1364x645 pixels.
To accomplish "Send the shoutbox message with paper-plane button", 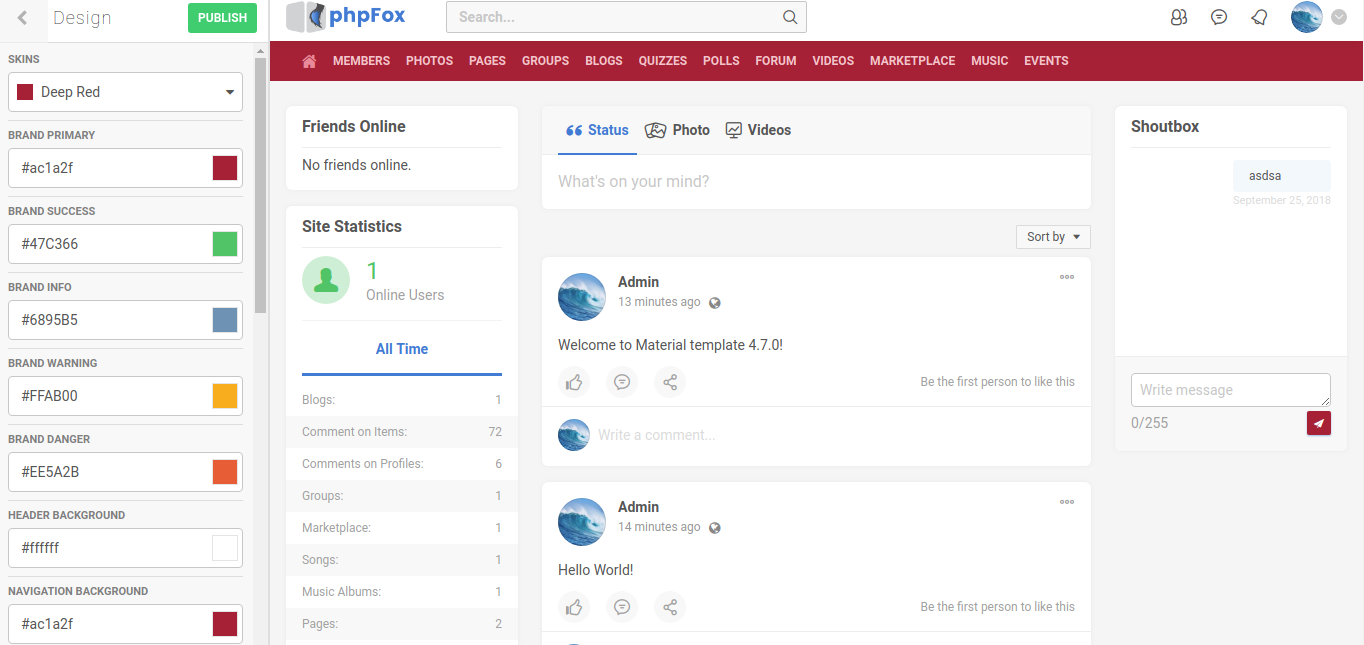I will coord(1318,423).
